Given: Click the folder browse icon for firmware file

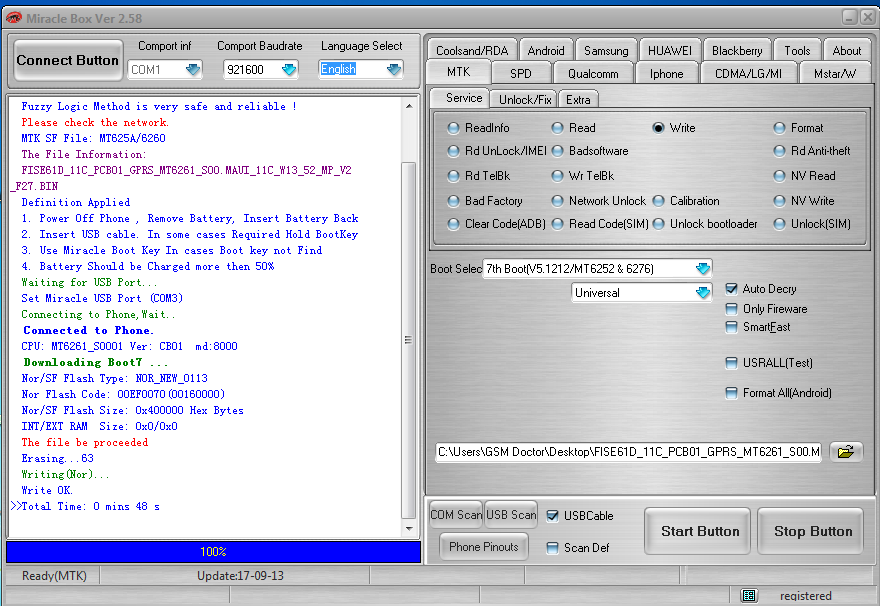Looking at the screenshot, I should coord(845,452).
